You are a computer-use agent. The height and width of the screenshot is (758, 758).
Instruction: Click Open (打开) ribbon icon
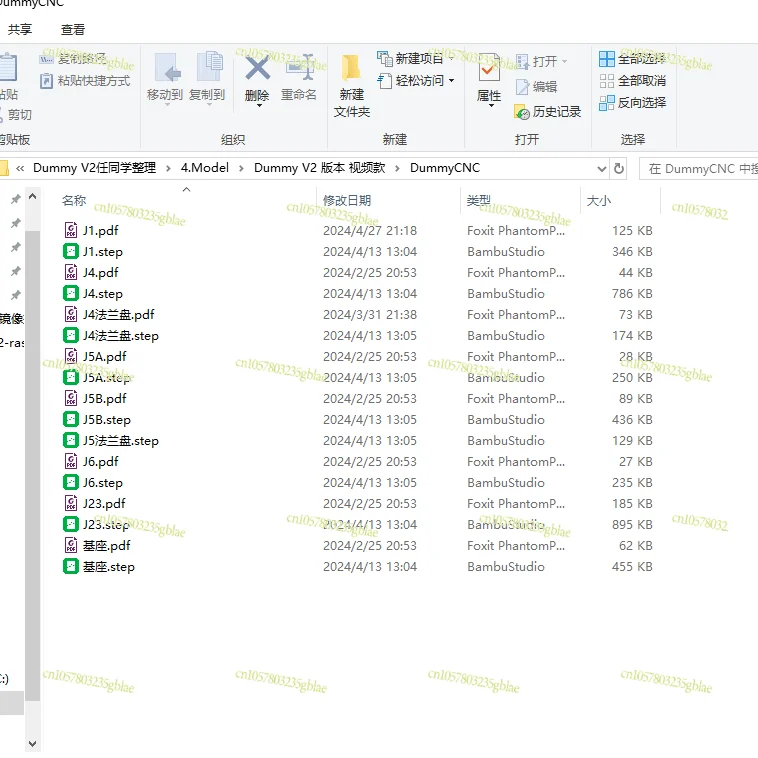pyautogui.click(x=523, y=61)
